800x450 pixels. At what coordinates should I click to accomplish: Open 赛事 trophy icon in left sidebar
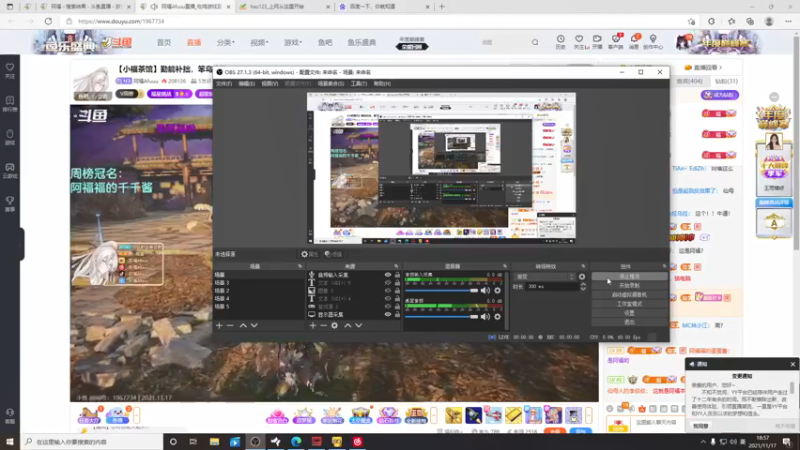point(10,204)
